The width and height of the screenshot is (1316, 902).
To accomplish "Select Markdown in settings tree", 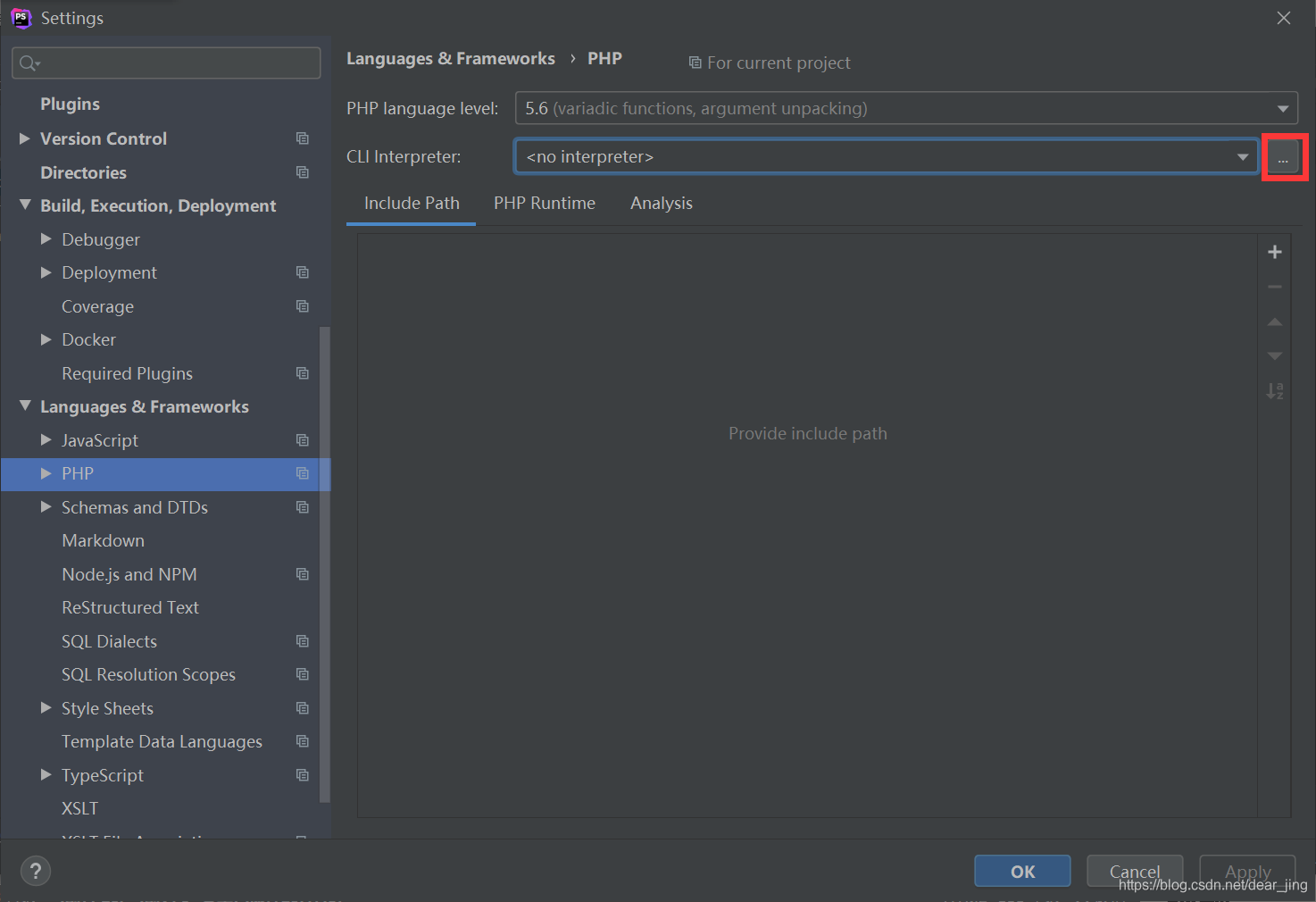I will click(103, 540).
